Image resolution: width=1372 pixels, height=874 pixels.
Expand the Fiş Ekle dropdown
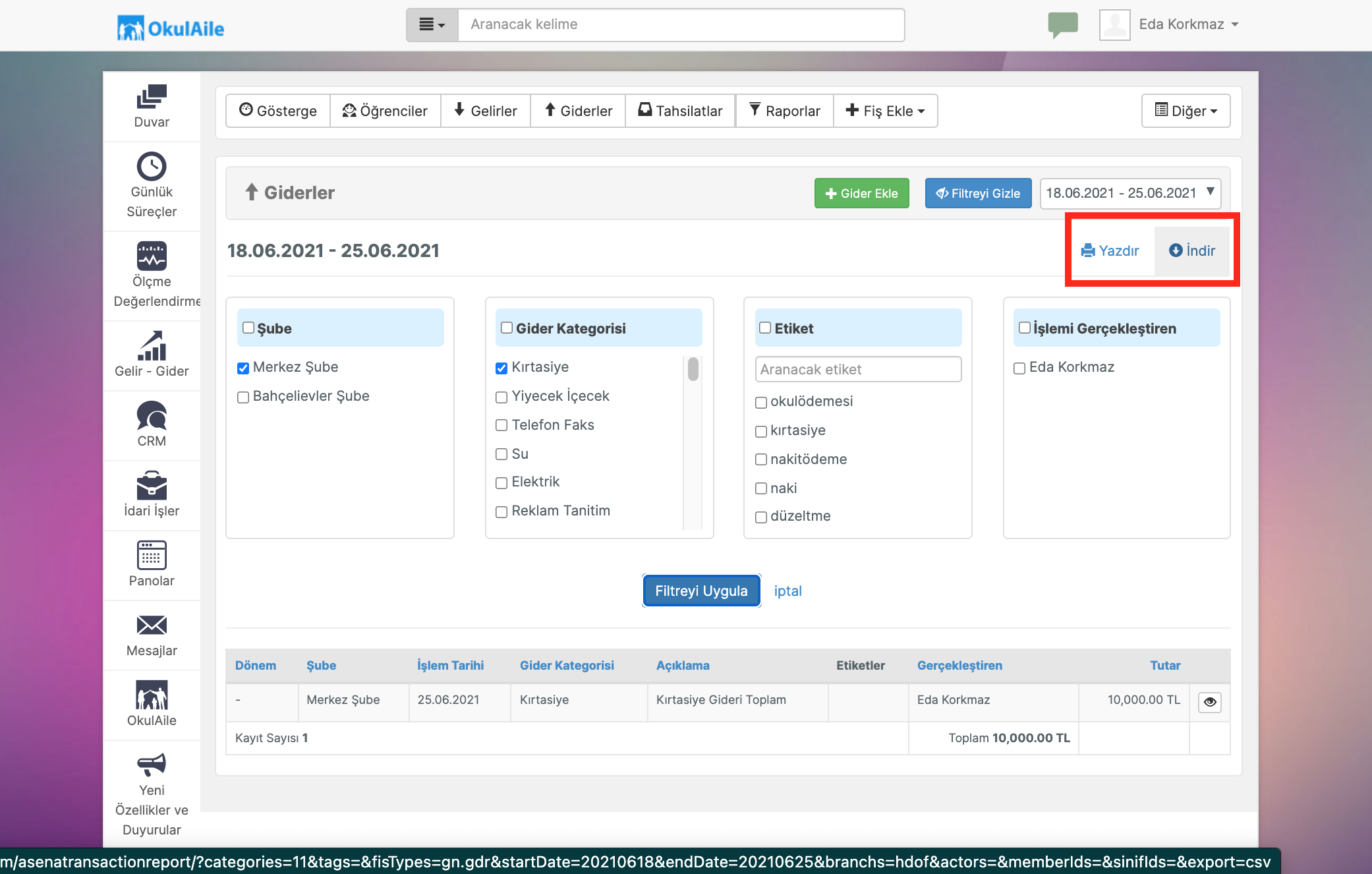pos(885,111)
